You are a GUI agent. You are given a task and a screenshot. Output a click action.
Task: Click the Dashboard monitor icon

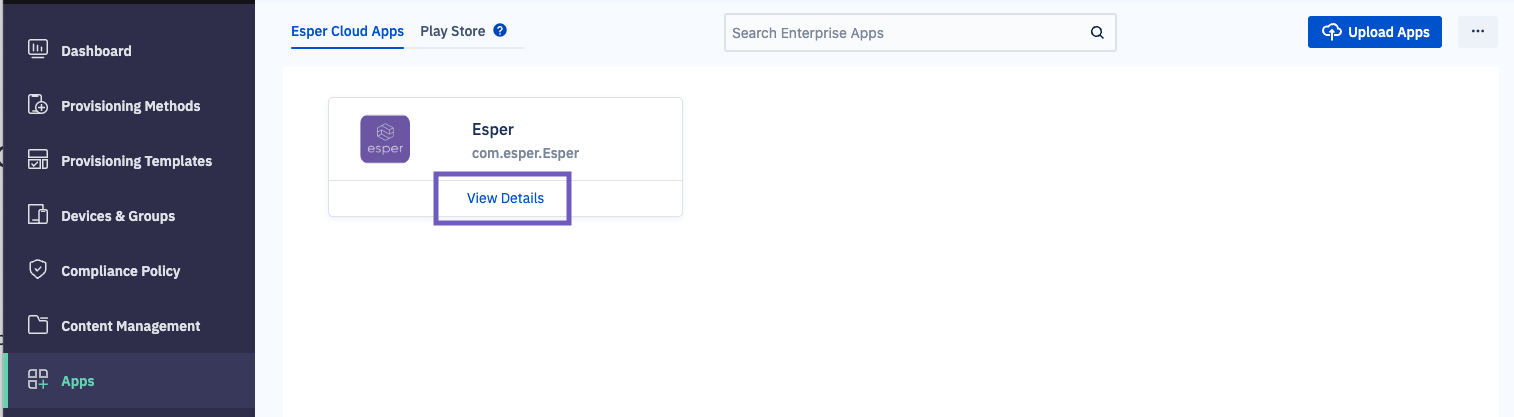click(38, 50)
